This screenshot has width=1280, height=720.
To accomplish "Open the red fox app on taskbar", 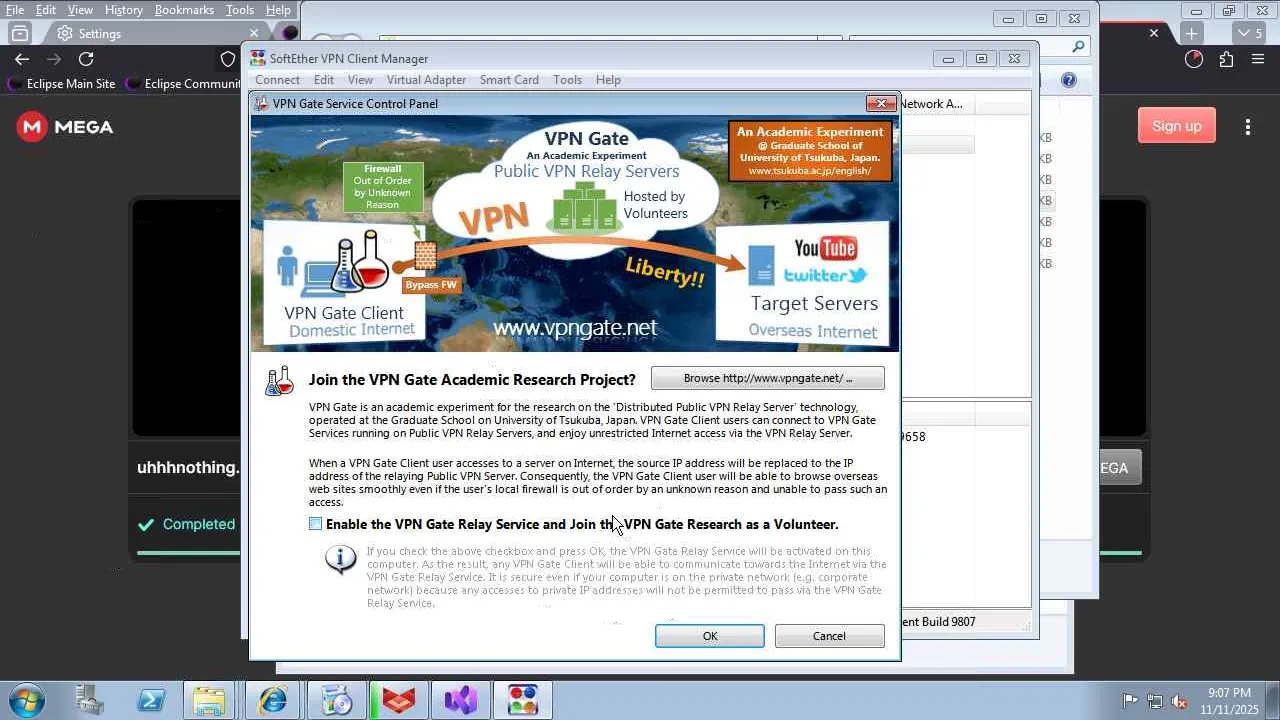I will point(399,700).
